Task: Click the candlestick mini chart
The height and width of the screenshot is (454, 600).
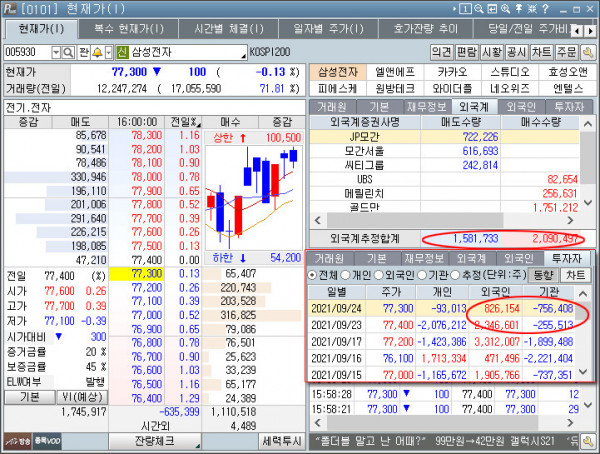Action: [254, 198]
